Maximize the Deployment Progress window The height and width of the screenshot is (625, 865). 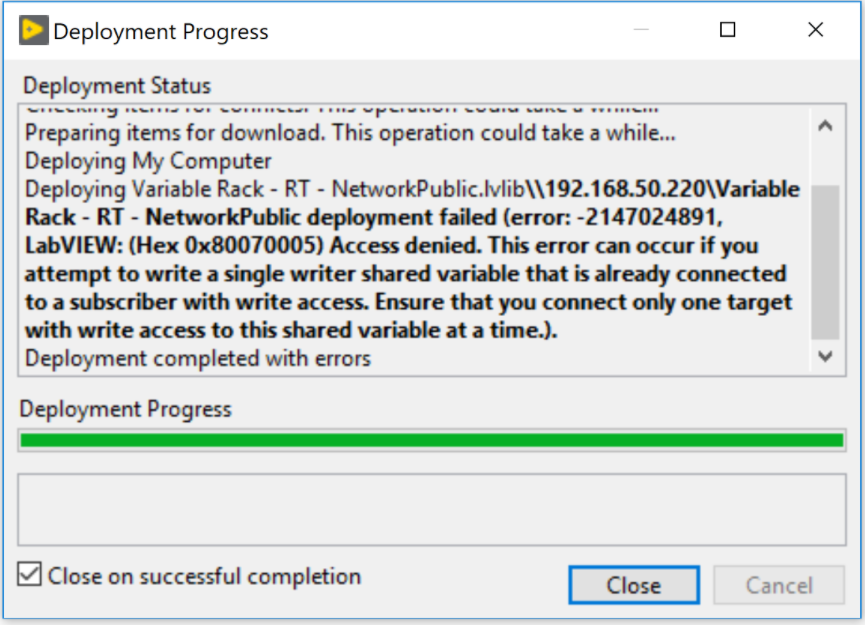tap(728, 31)
